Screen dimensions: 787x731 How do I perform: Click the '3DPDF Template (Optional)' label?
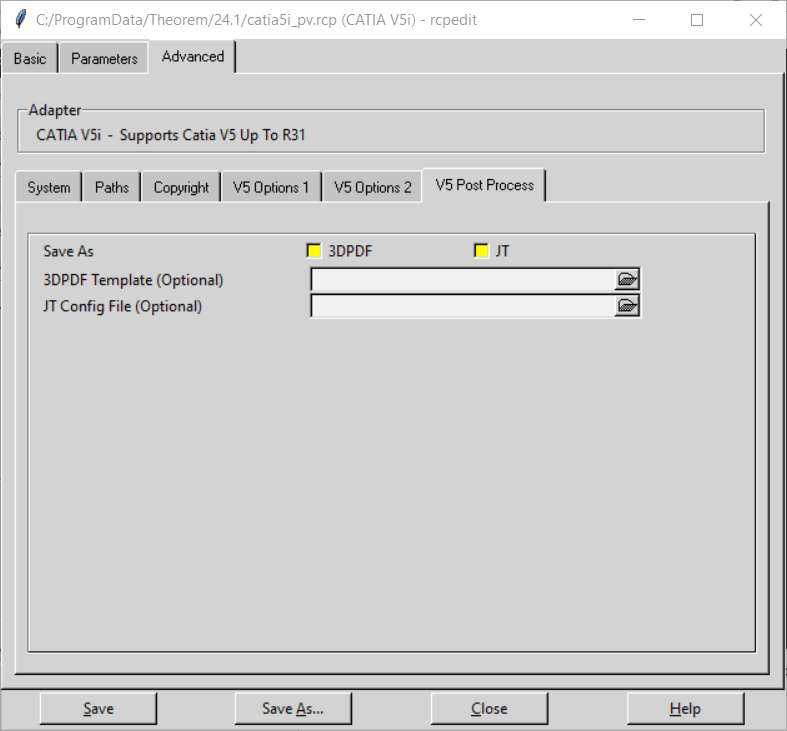click(133, 280)
